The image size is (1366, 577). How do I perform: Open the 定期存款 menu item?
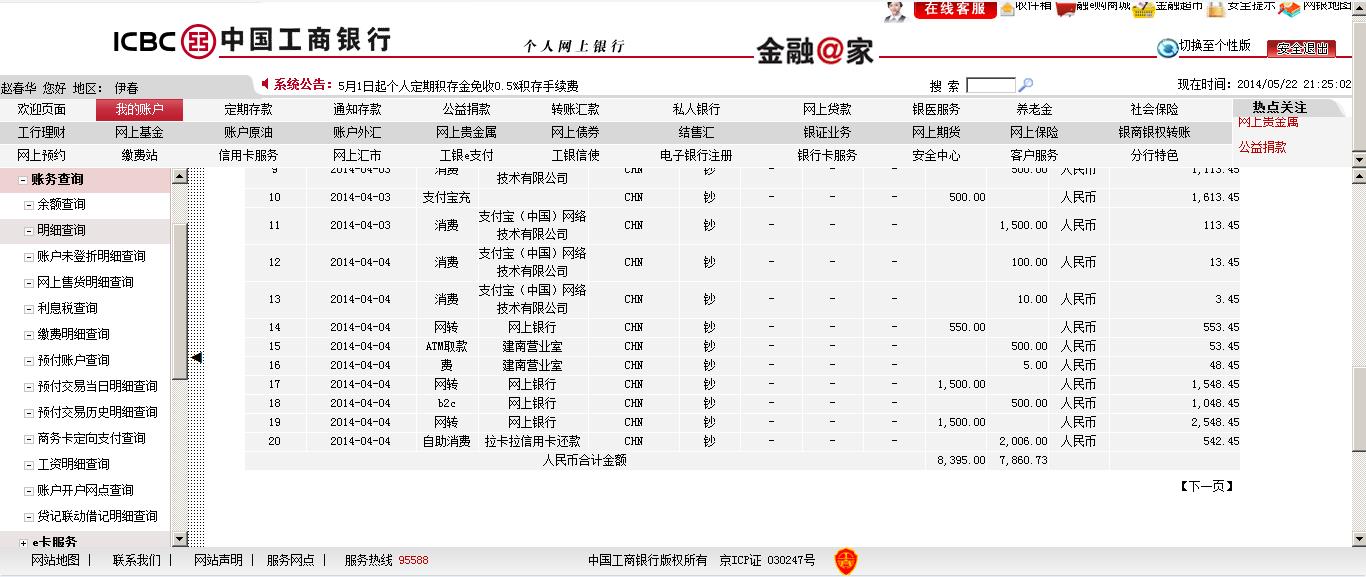point(248,109)
